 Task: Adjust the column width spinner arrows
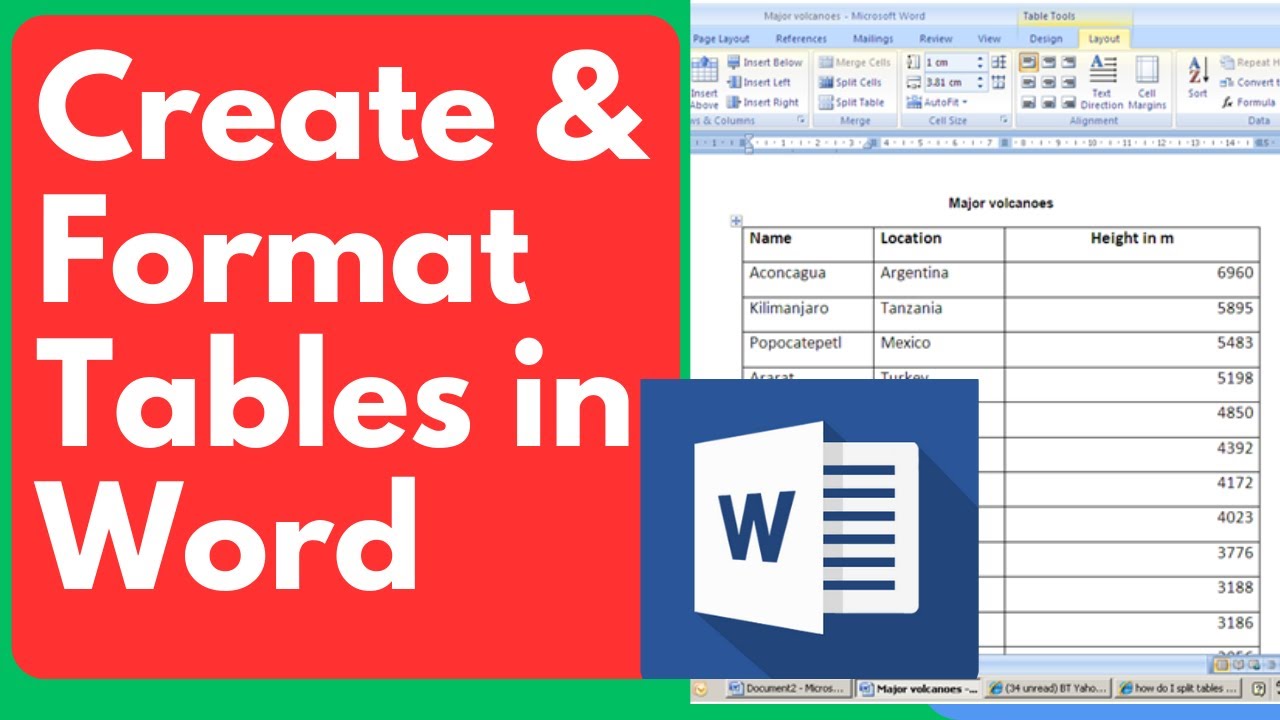pyautogui.click(x=981, y=82)
